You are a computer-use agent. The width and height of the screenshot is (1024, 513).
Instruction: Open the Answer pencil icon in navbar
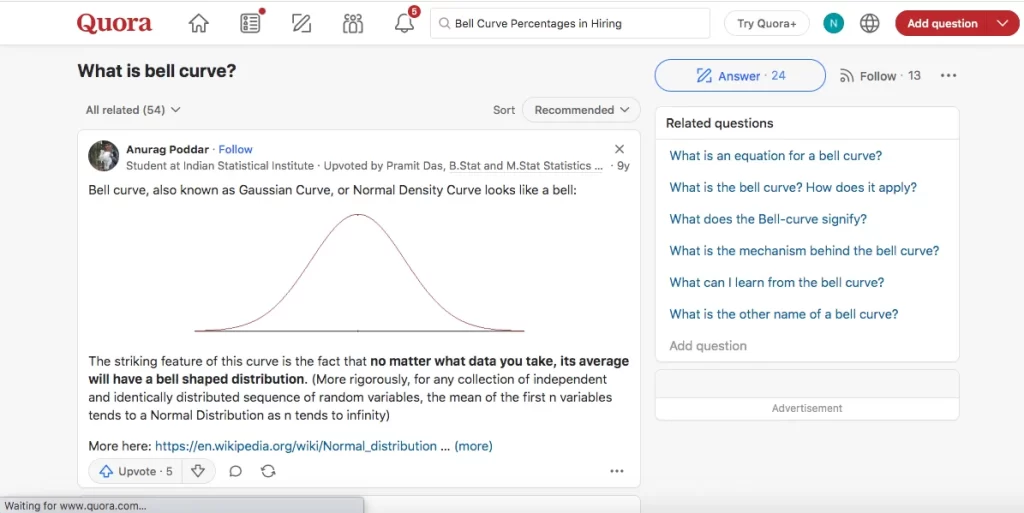pyautogui.click(x=301, y=23)
